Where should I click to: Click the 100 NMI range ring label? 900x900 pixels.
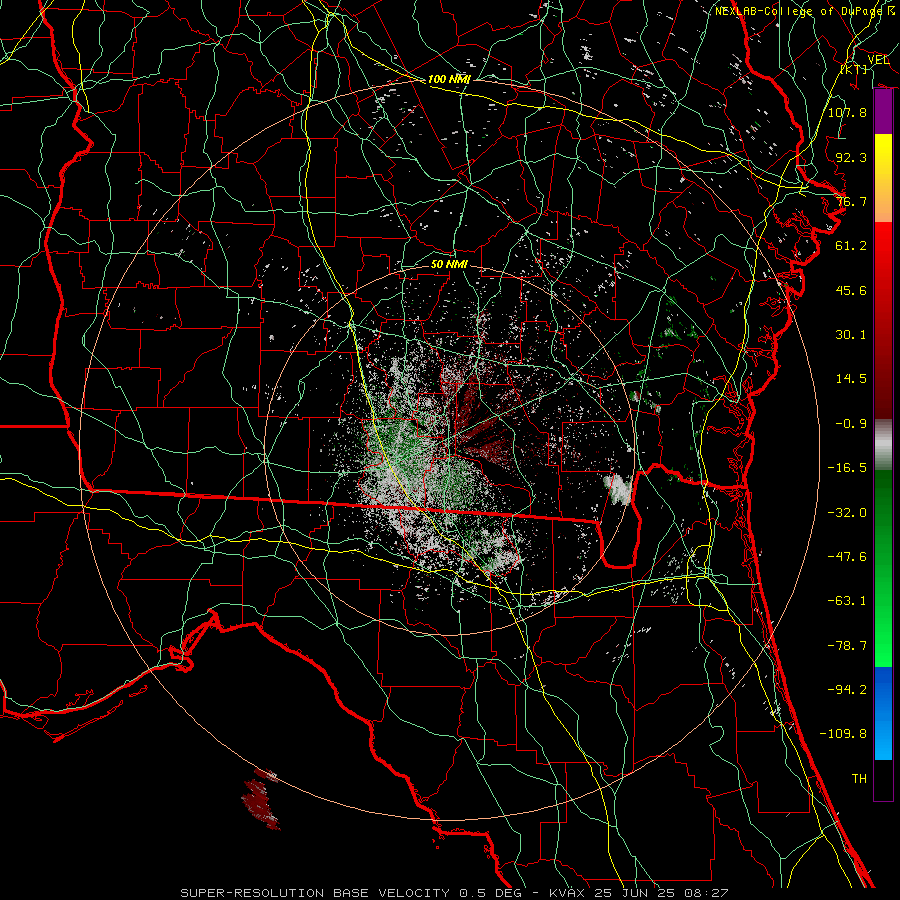(x=449, y=79)
